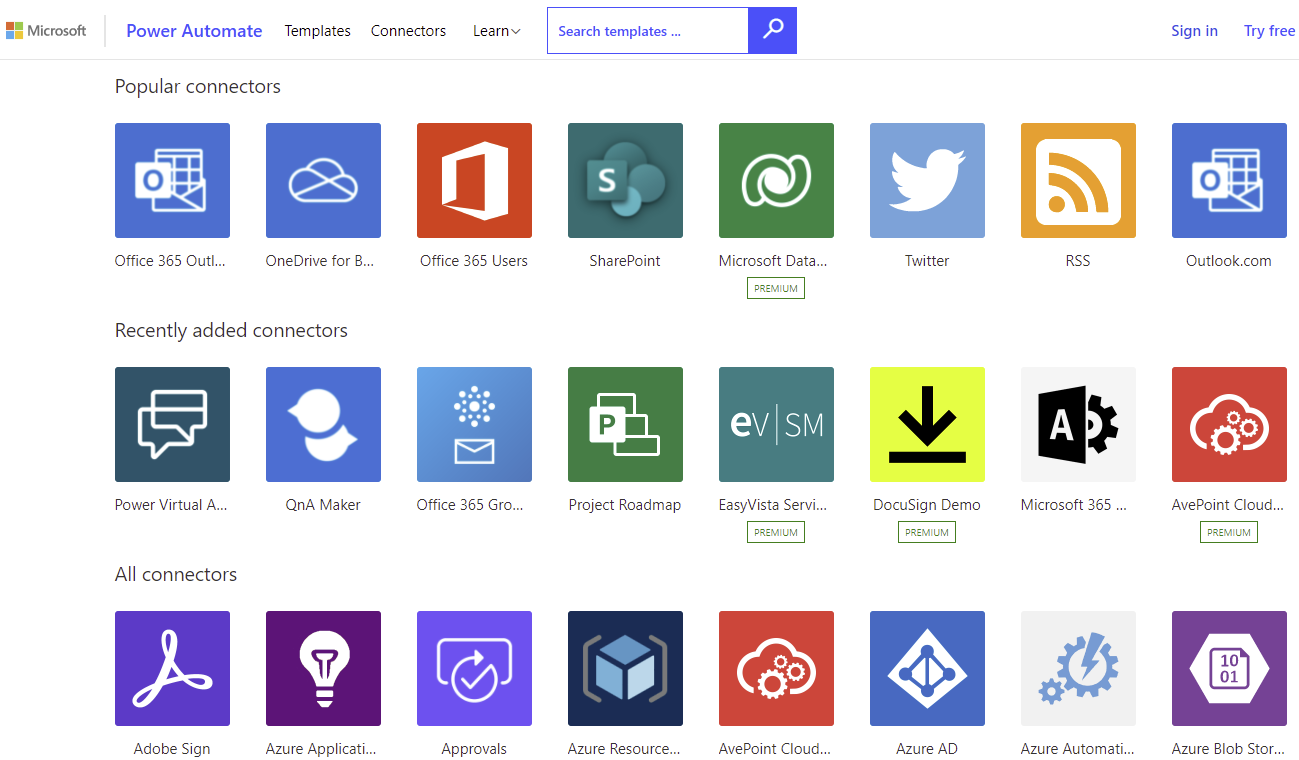Open the Azure AD connector icon

[x=927, y=669]
